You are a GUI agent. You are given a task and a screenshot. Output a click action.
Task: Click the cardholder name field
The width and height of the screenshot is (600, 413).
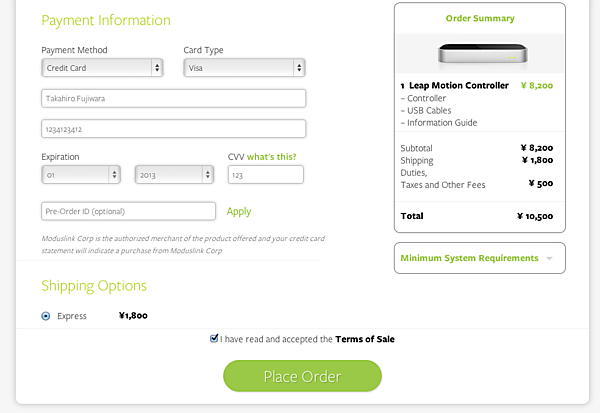173,98
